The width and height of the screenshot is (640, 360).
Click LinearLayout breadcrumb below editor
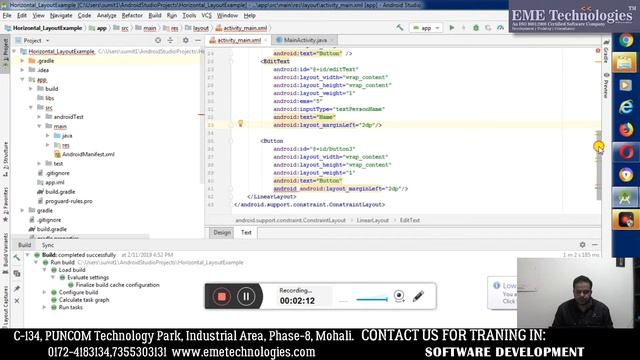372,220
